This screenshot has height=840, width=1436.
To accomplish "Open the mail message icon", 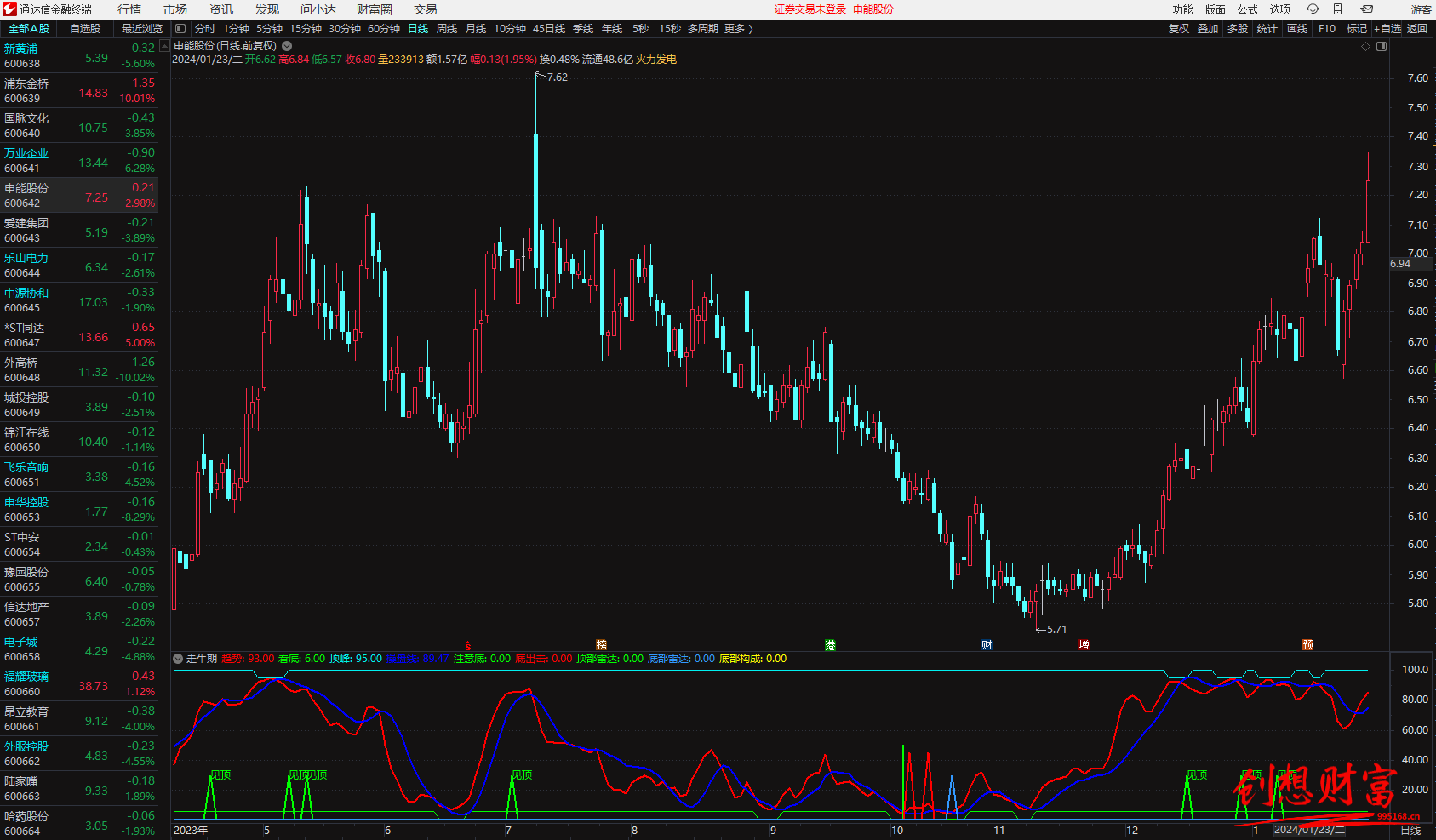I will tap(1366, 9).
